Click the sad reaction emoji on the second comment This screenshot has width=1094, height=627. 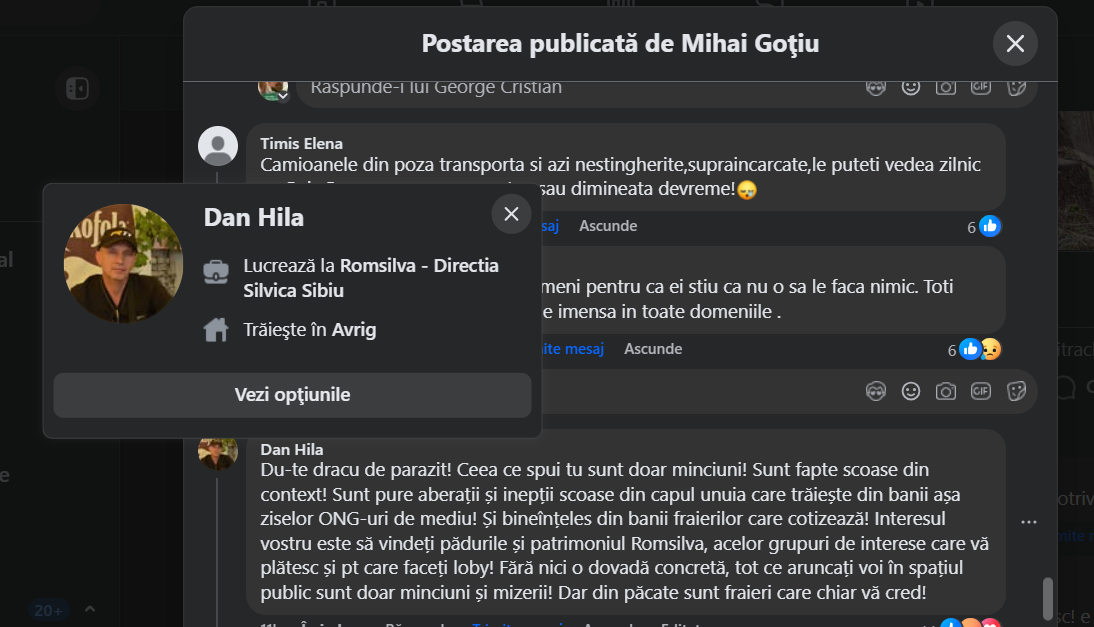pyautogui.click(x=989, y=349)
